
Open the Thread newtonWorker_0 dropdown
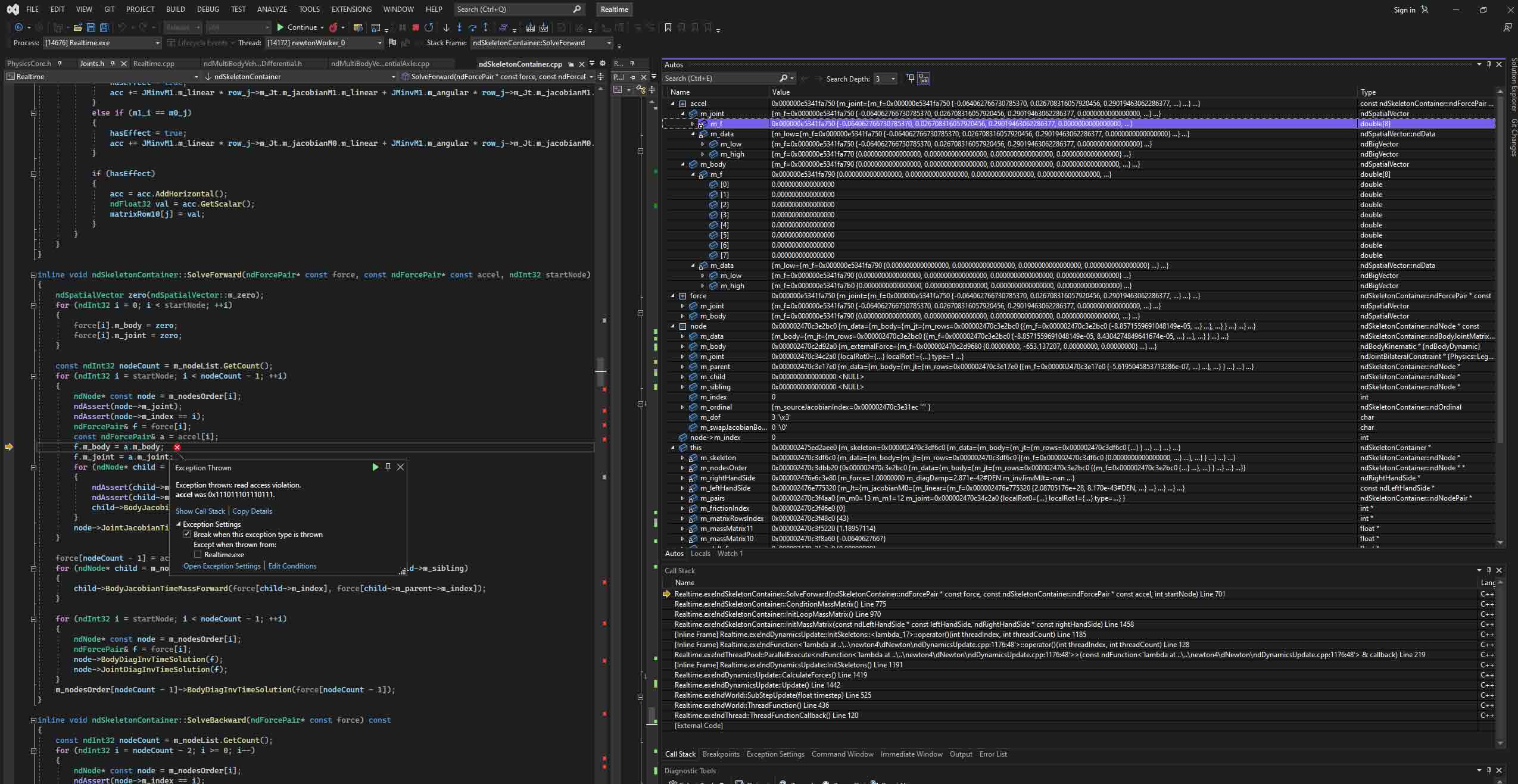(379, 43)
